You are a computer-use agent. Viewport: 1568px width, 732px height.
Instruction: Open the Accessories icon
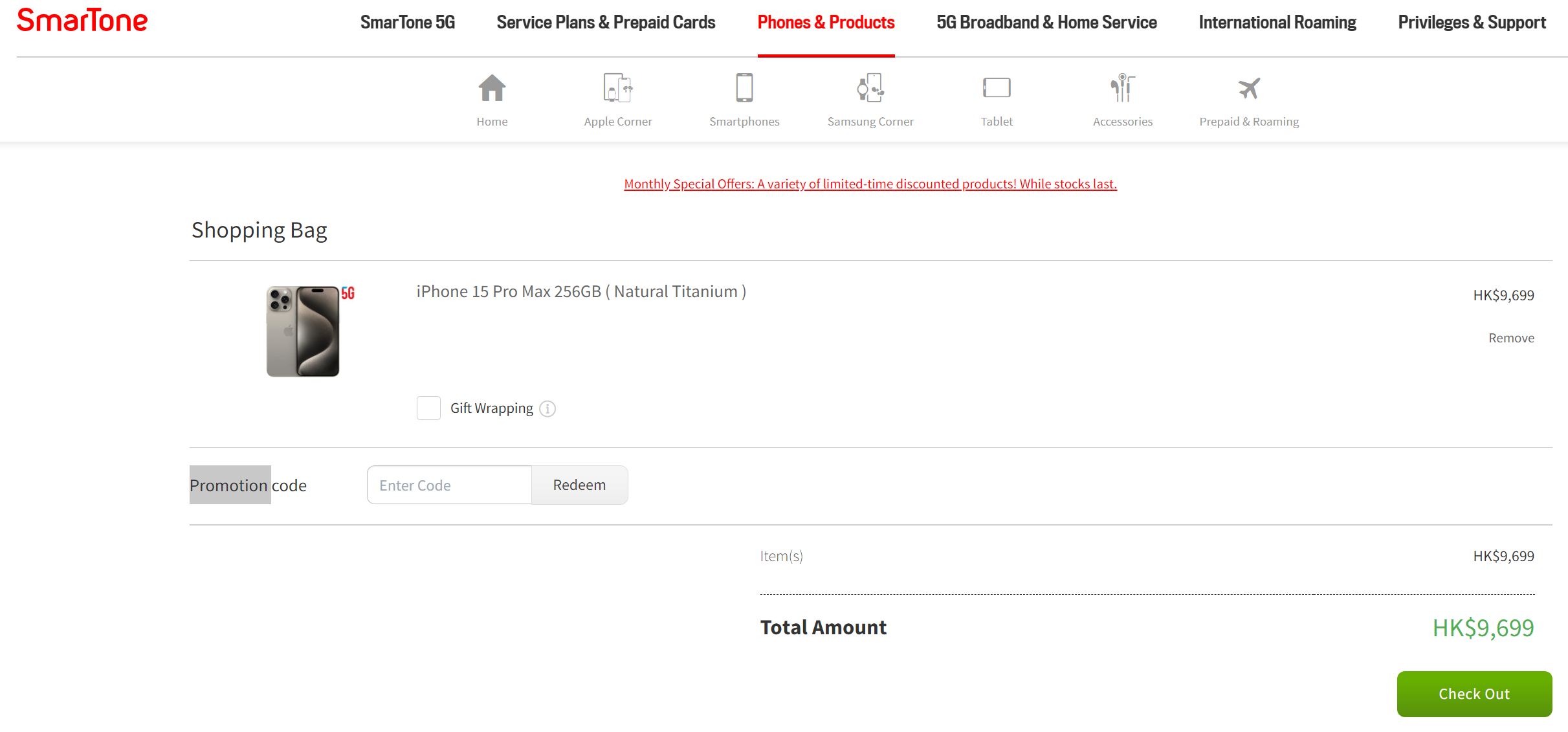click(x=1123, y=88)
